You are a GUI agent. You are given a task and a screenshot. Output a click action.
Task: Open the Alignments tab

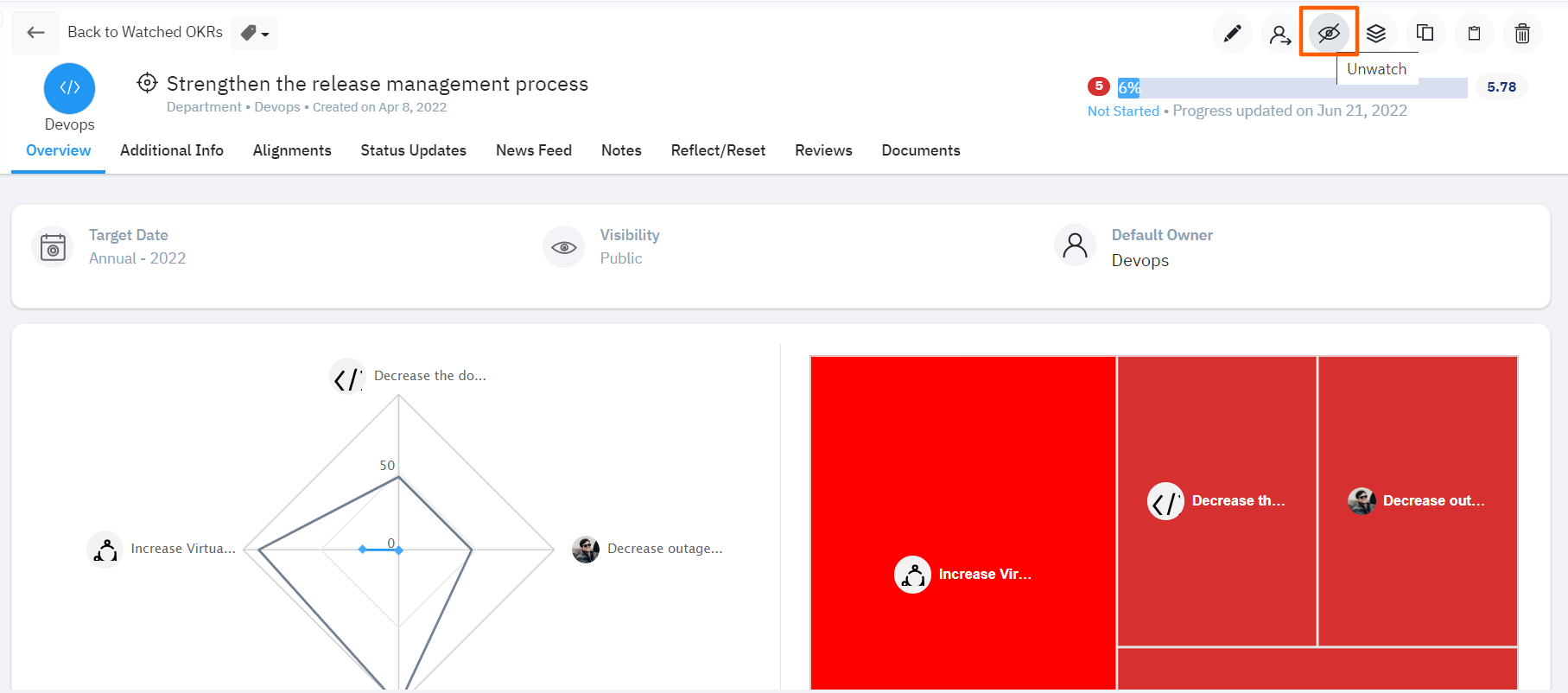point(292,150)
